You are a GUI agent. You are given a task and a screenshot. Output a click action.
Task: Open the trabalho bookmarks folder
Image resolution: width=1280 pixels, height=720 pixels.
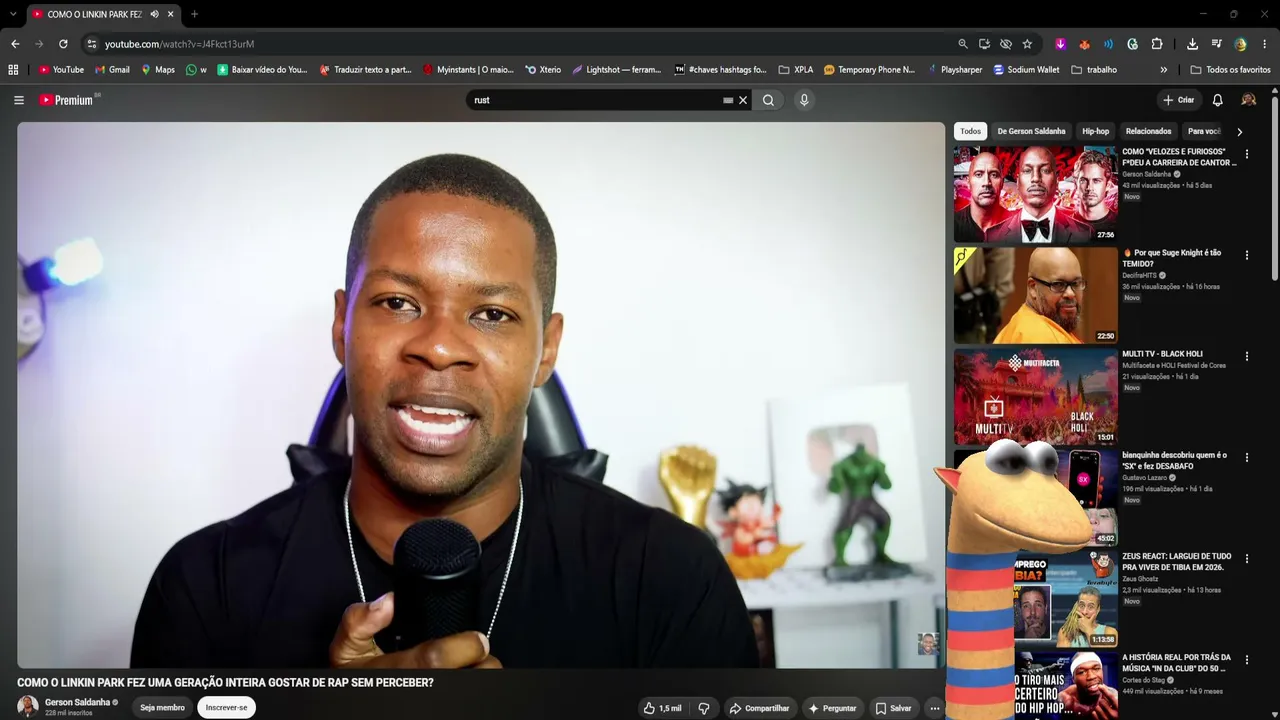pyautogui.click(x=1094, y=70)
